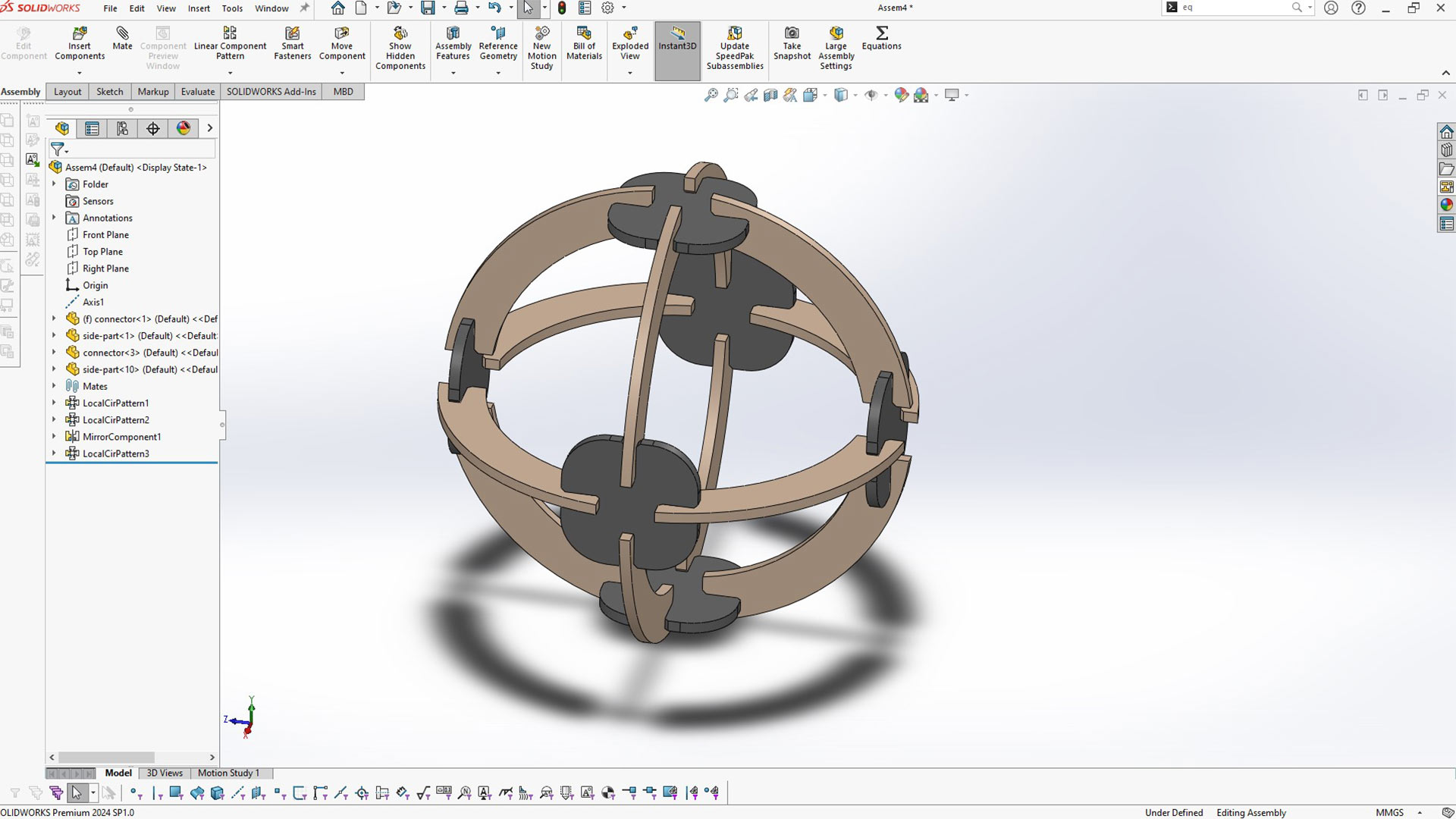Launch Smart Fasteners
The height and width of the screenshot is (819, 1456).
[x=292, y=44]
